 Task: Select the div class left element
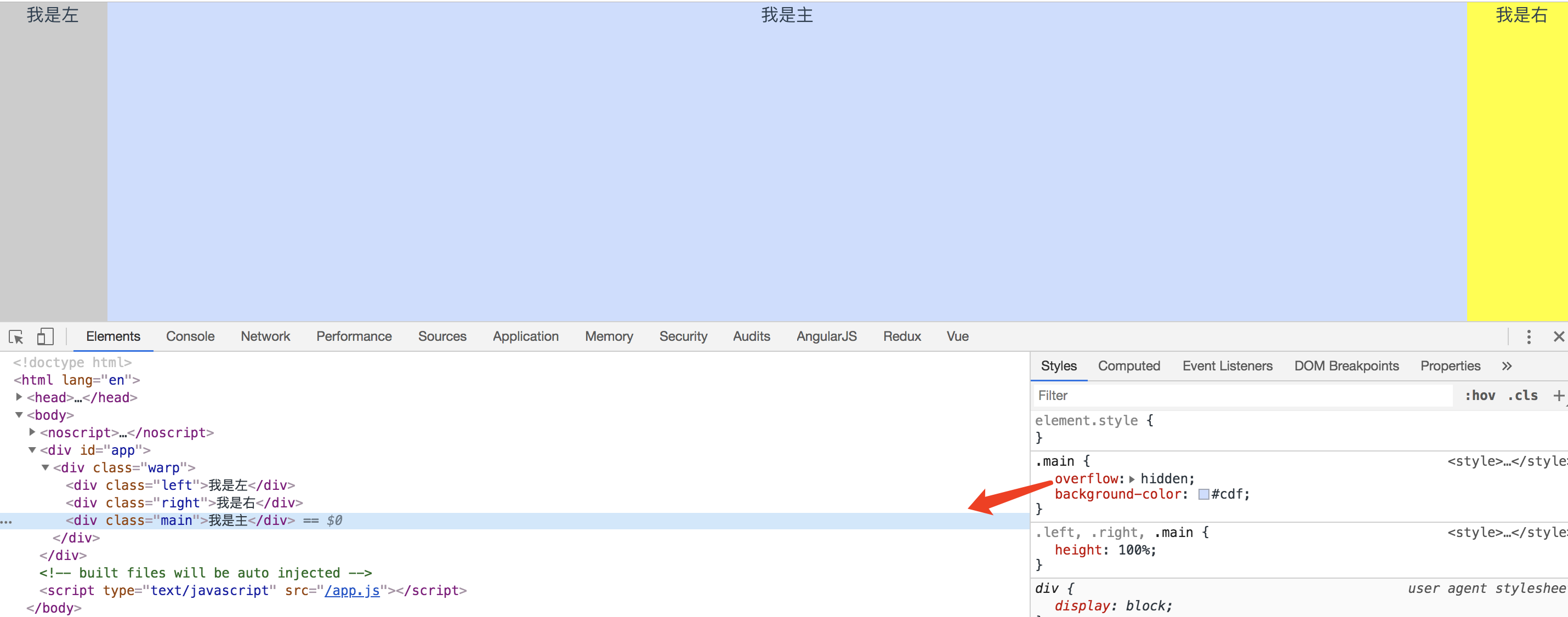coord(180,485)
